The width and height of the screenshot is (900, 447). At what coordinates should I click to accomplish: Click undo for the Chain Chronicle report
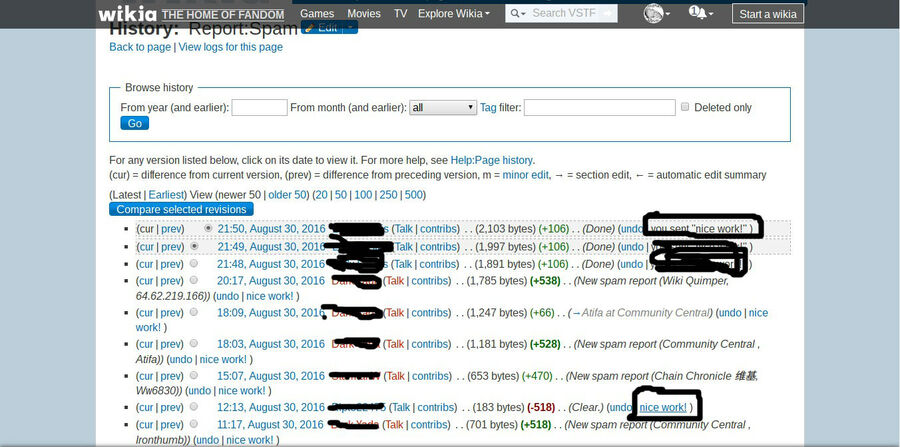(200, 391)
